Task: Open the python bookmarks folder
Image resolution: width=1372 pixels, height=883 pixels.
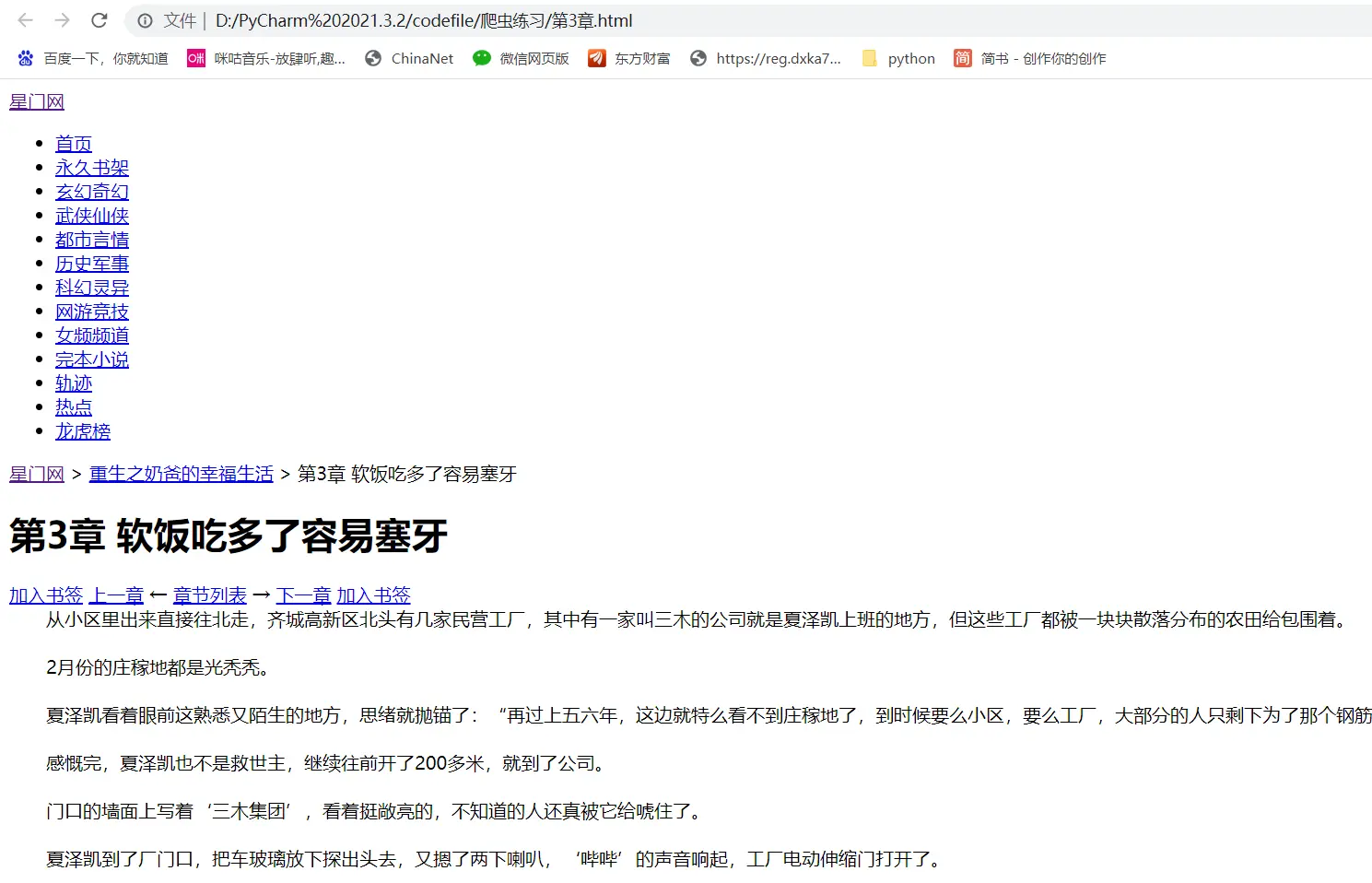Action: [x=898, y=58]
